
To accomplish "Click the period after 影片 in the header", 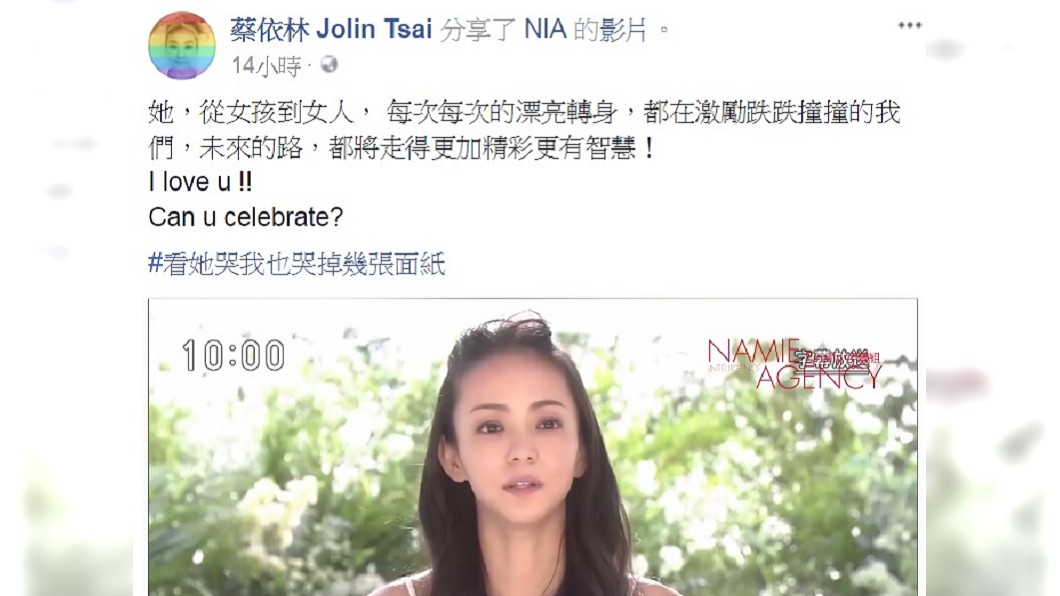I will coord(664,30).
